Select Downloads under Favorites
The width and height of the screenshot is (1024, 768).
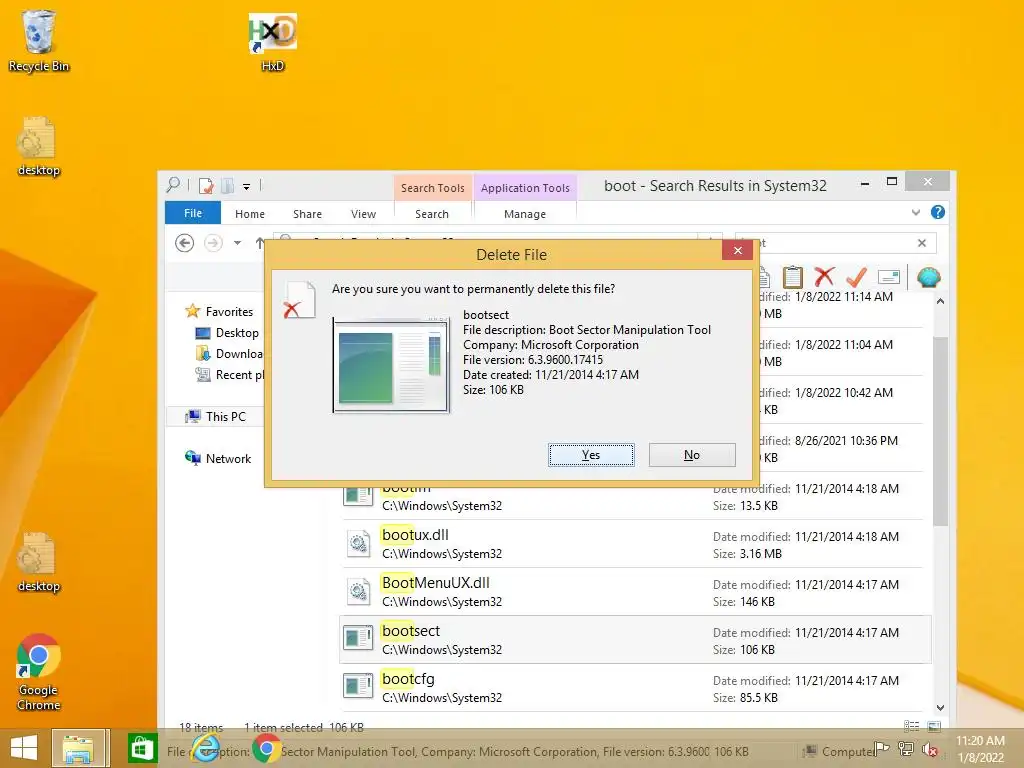229,354
